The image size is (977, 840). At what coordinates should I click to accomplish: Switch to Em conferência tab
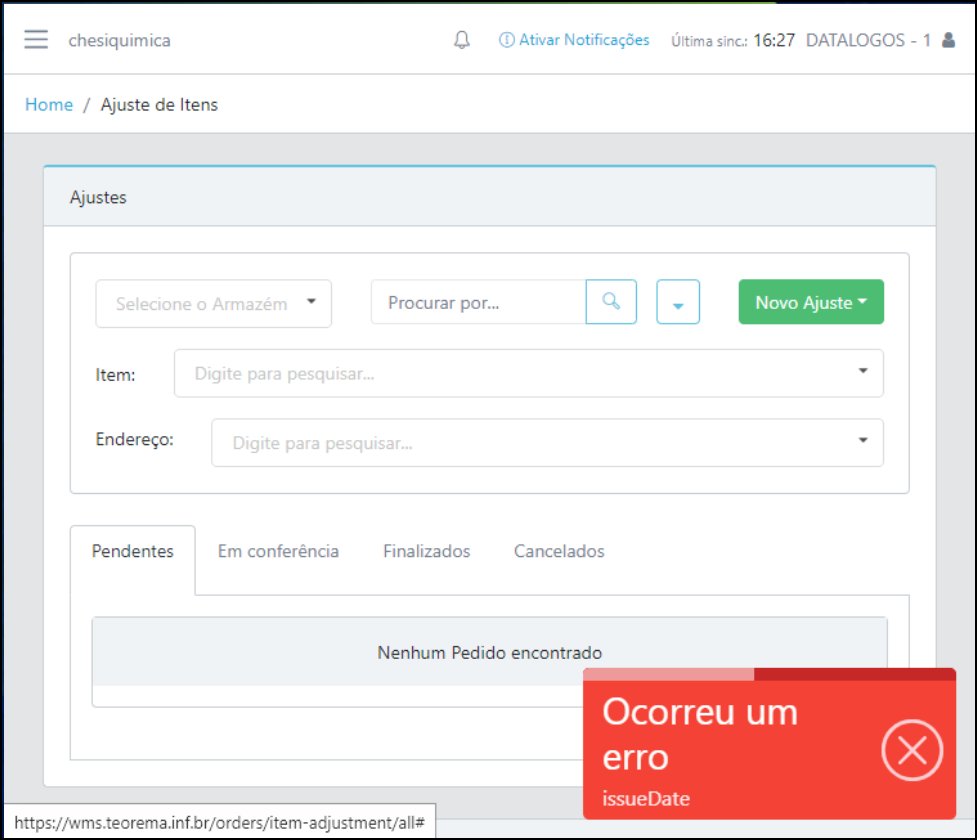pos(279,551)
